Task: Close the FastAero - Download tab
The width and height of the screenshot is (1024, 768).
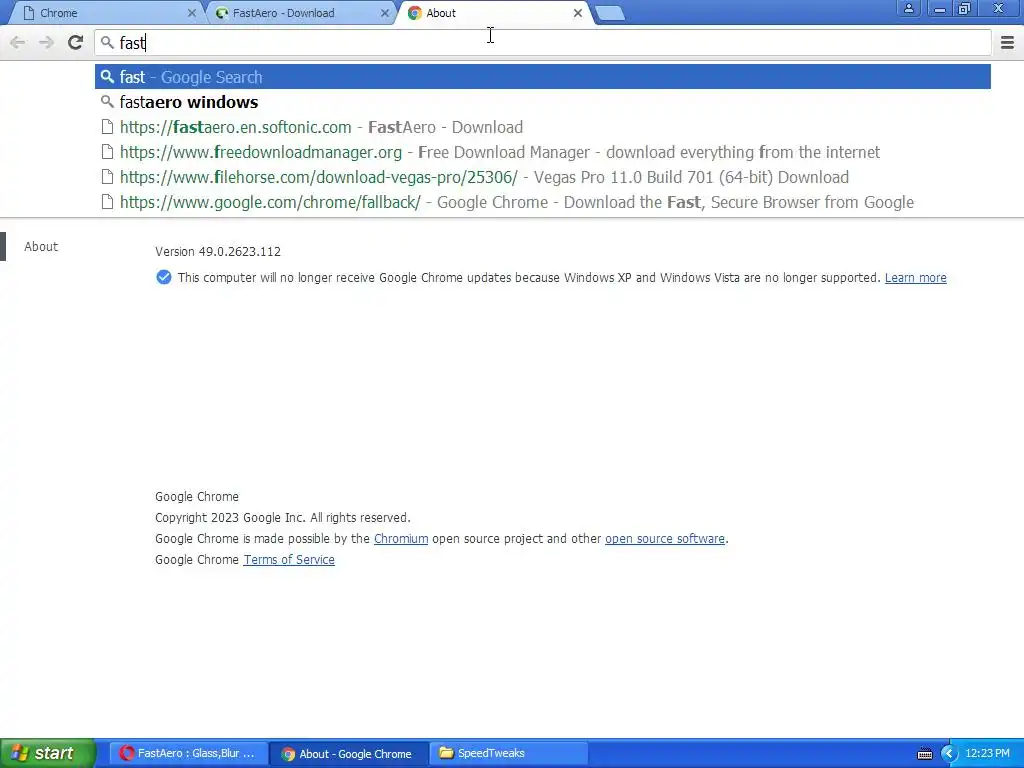Action: 385,13
